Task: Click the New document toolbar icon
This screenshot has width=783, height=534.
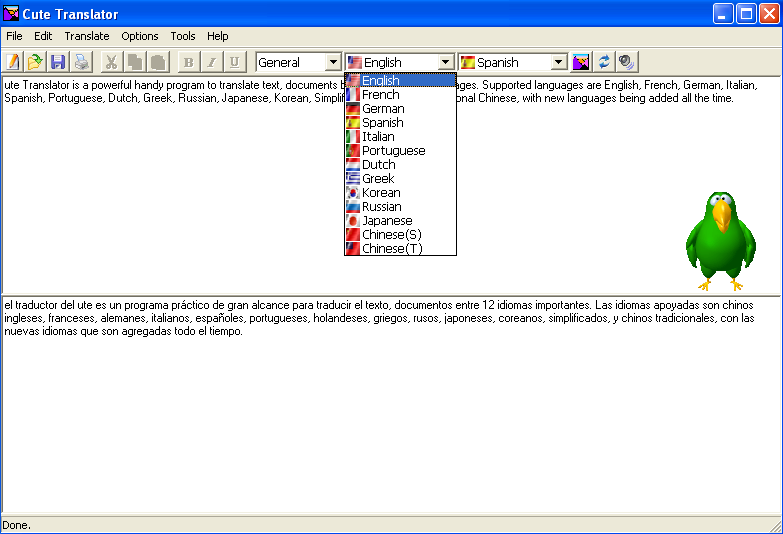Action: (x=13, y=62)
